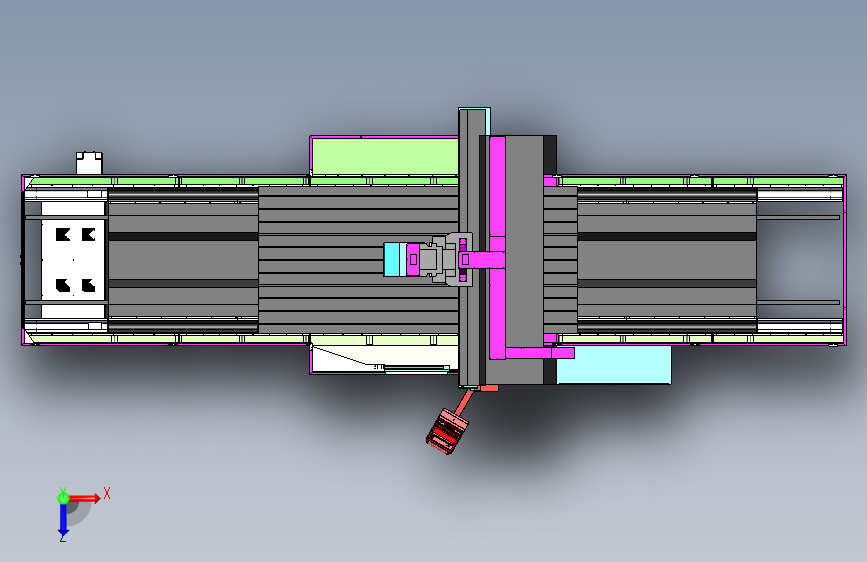The image size is (867, 562).
Task: Click the blue Z axis arrow of the triad
Action: [63, 520]
